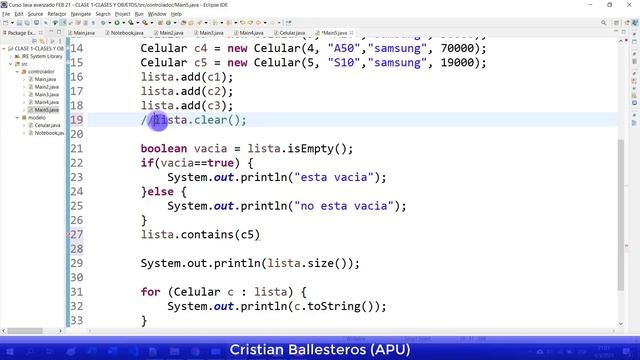
Task: Click the Open Perspective icon
Action: [616, 23]
